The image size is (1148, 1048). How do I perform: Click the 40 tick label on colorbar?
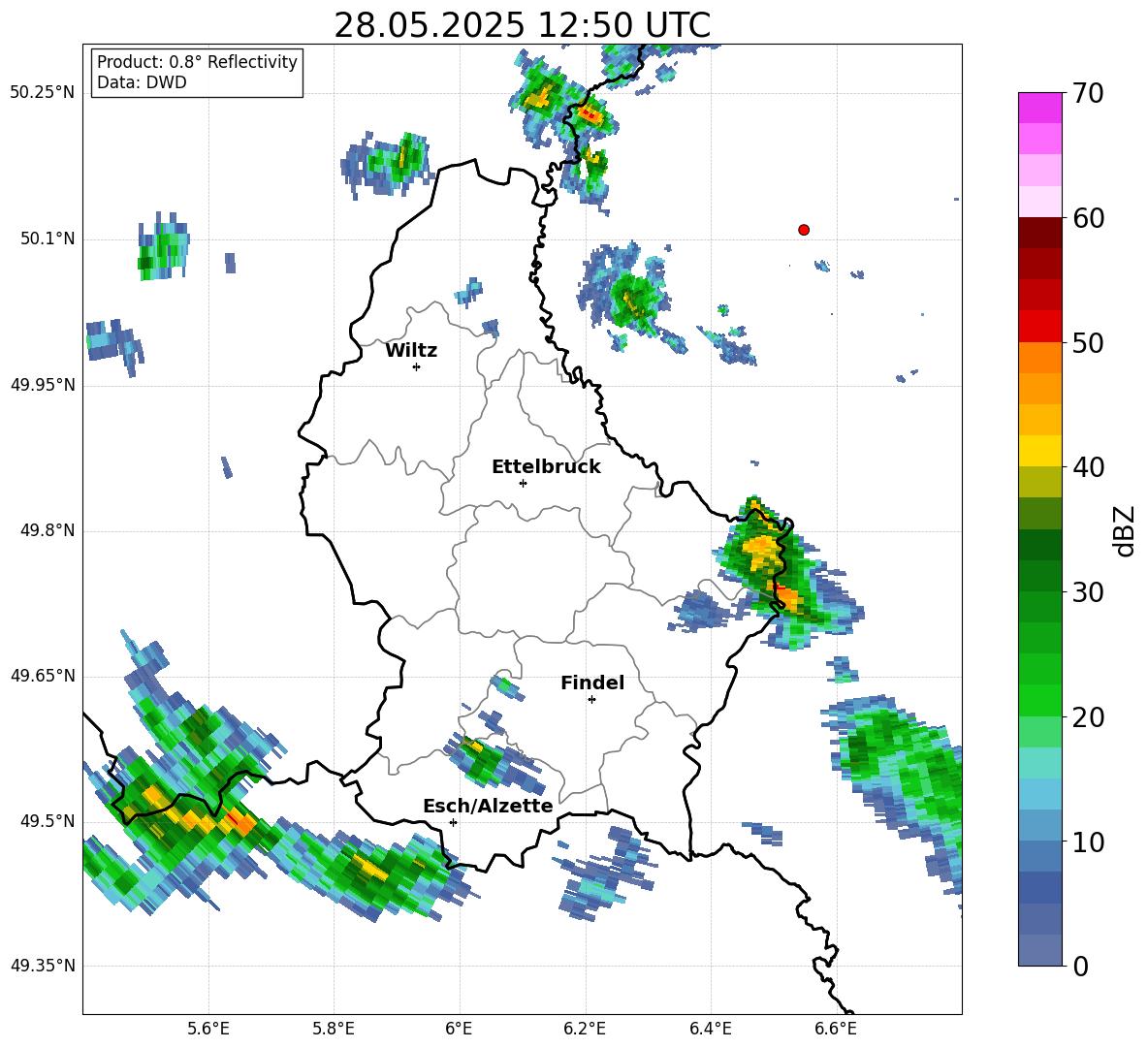pos(1088,467)
